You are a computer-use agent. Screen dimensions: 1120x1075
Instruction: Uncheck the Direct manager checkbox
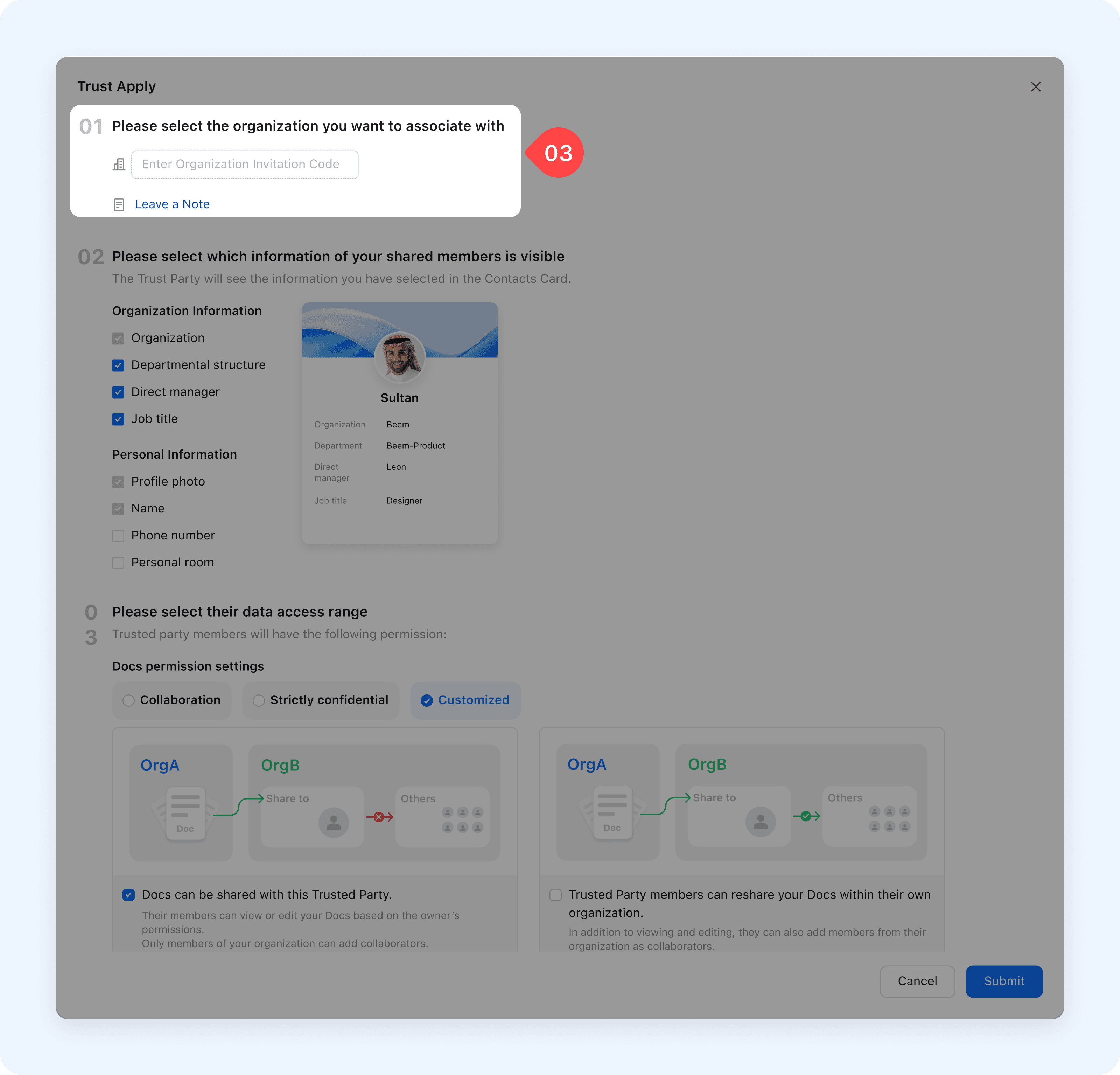(x=118, y=392)
